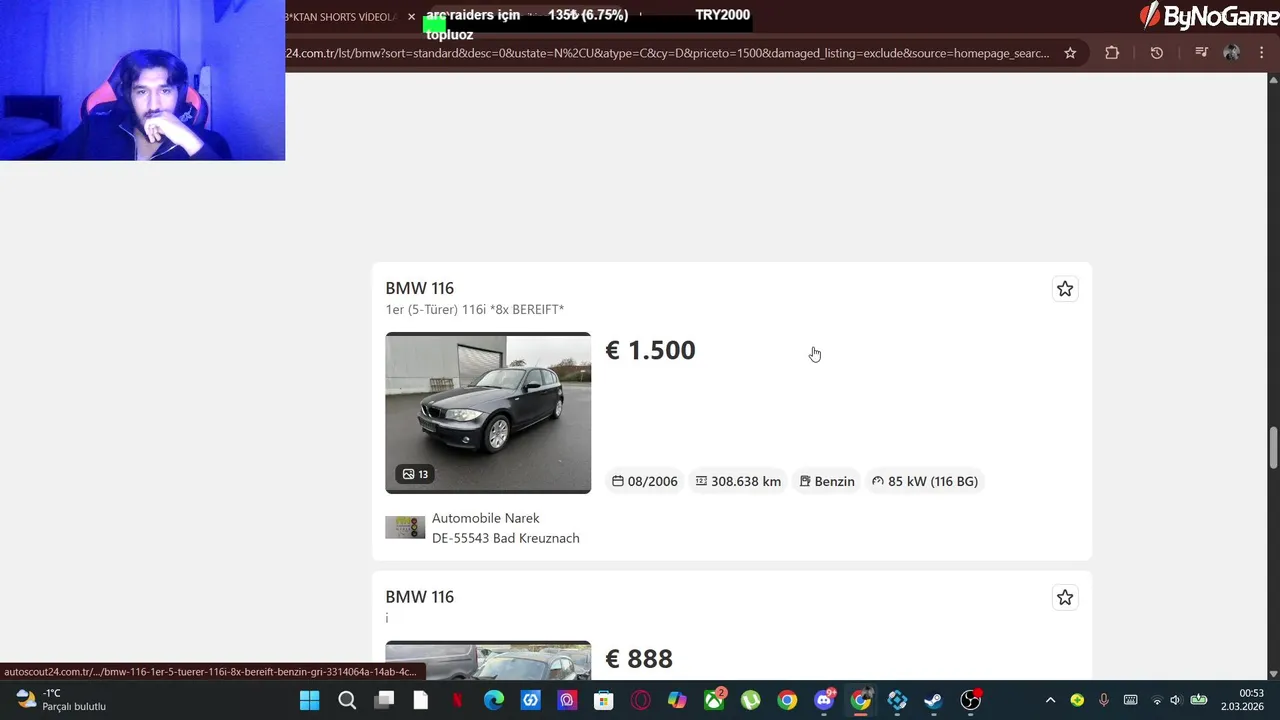Open the photo of the grey BMW 116
This screenshot has width=1280, height=720.
(488, 413)
